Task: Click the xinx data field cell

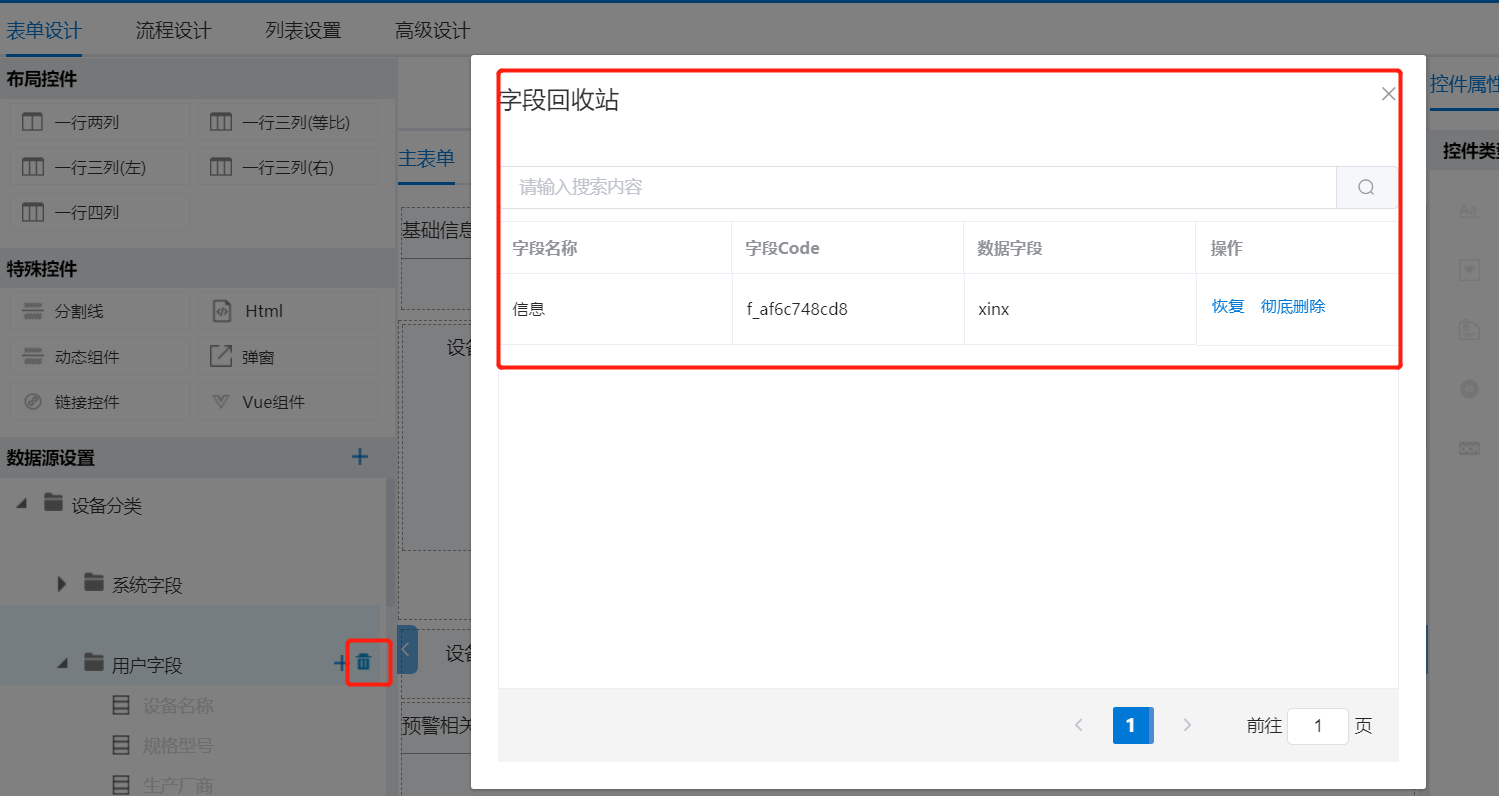Action: pyautogui.click(x=1080, y=309)
